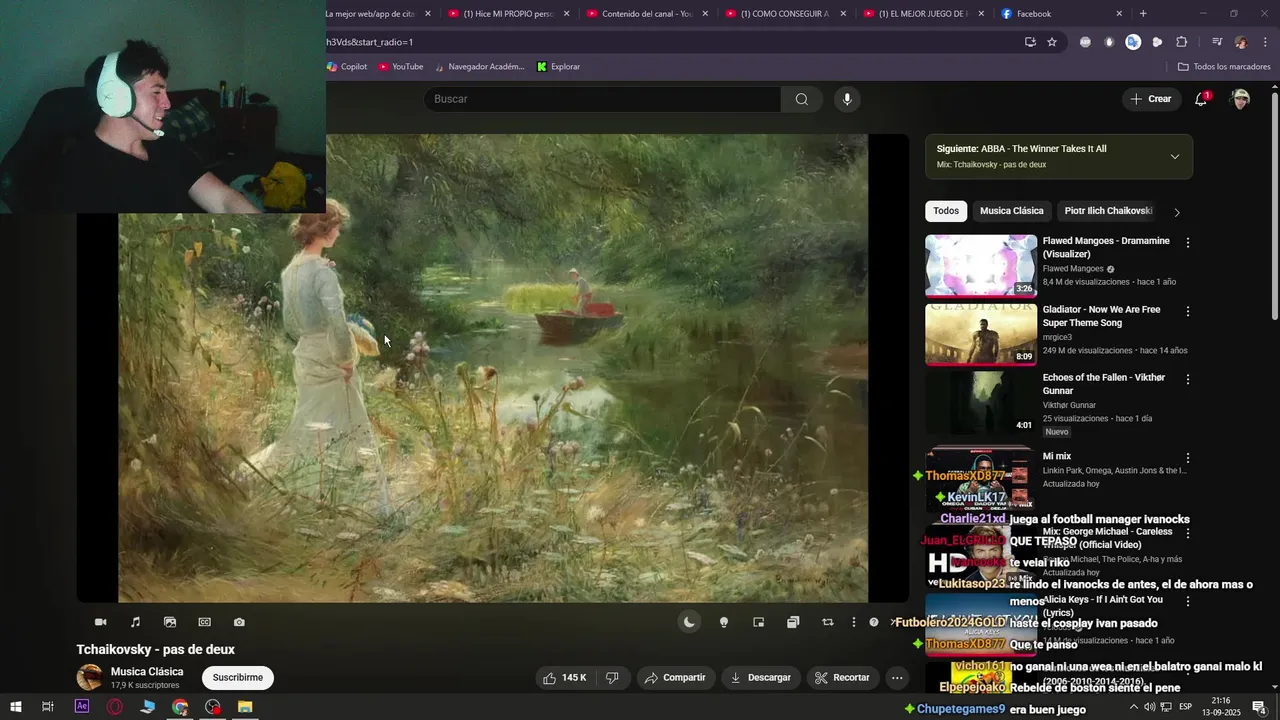The width and height of the screenshot is (1280, 720).
Task: Click the Descargar download button
Action: pyautogui.click(x=761, y=678)
